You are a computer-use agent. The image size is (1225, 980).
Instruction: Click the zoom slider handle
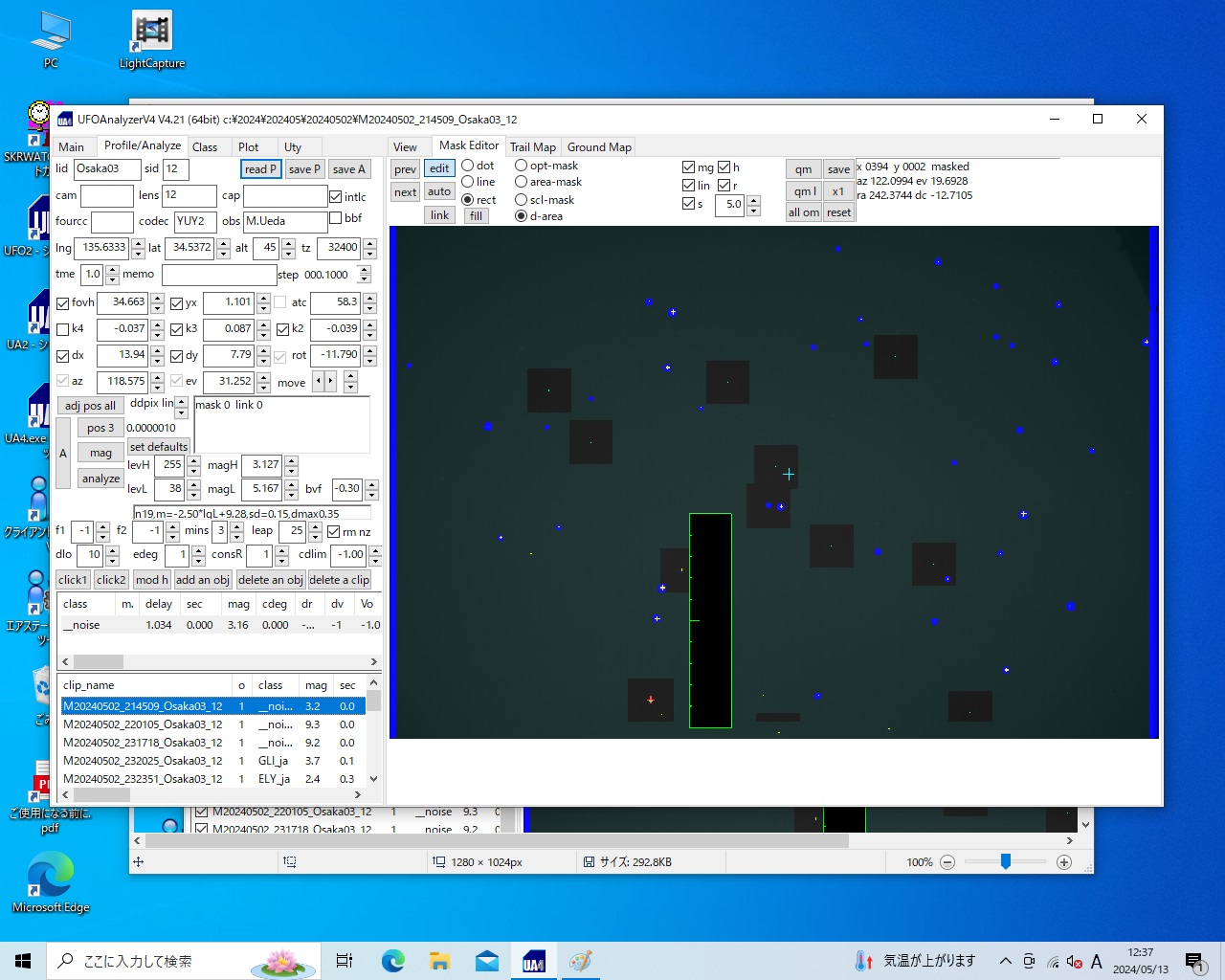1005,862
